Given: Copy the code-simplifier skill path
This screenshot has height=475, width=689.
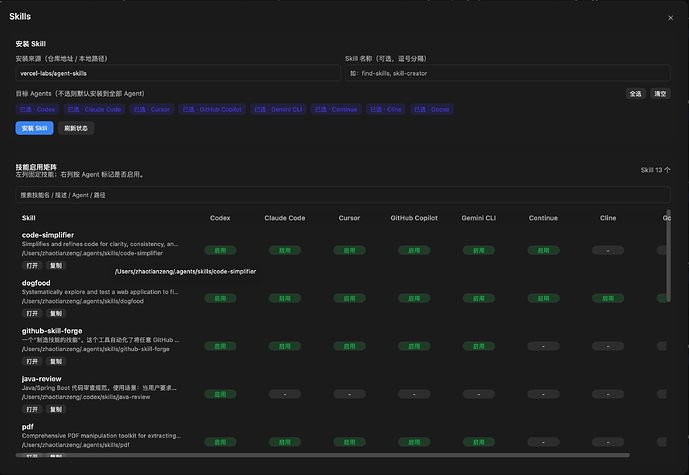Looking at the screenshot, I should point(56,265).
